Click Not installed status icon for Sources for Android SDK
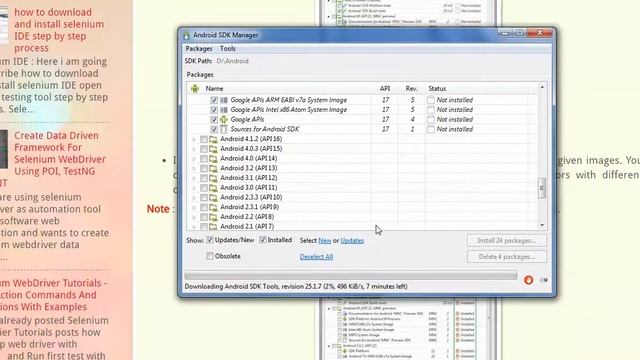Viewport: 640px width, 360px height. click(x=431, y=129)
